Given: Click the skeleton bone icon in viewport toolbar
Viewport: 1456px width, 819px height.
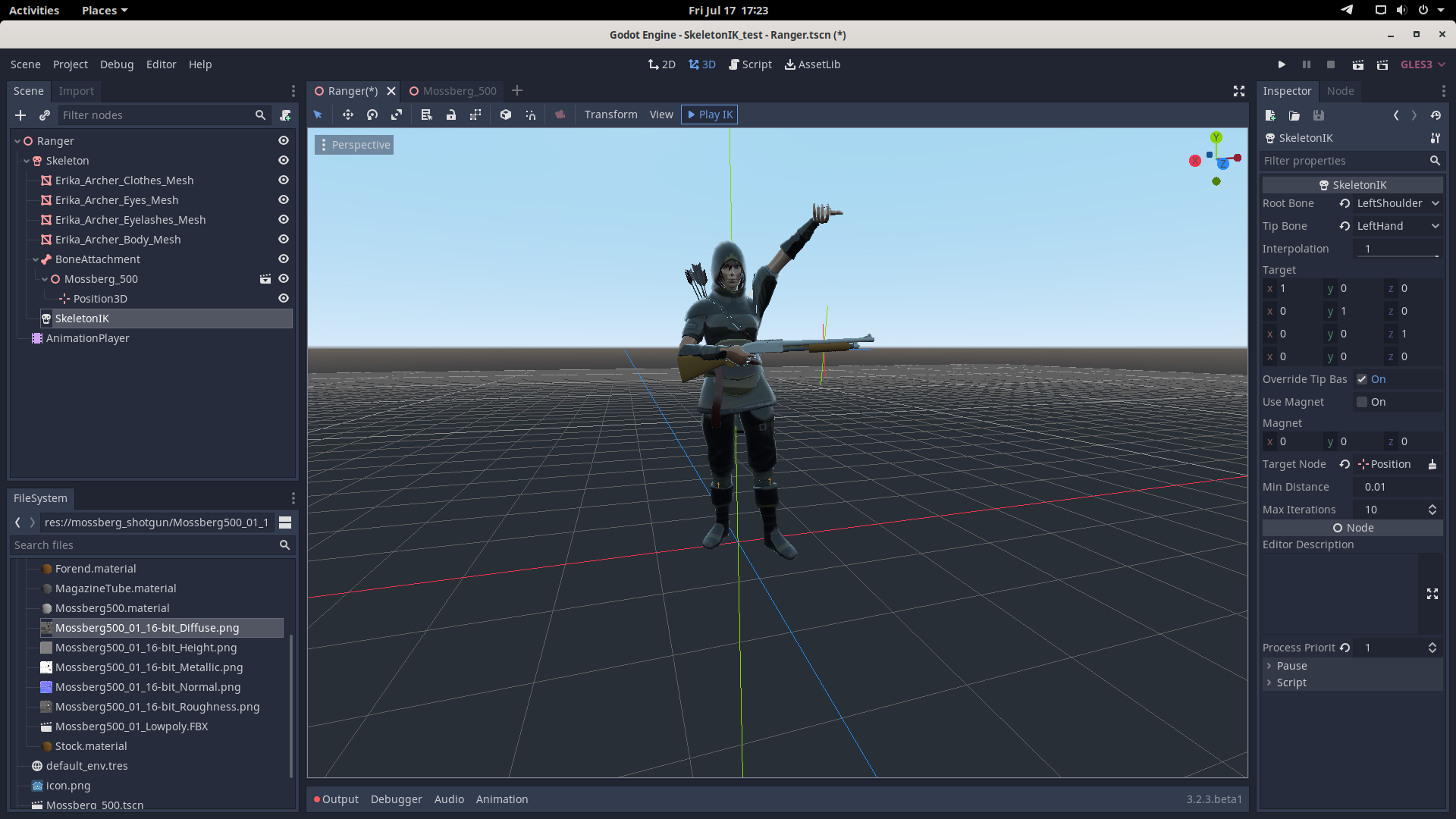Looking at the screenshot, I should tap(560, 115).
